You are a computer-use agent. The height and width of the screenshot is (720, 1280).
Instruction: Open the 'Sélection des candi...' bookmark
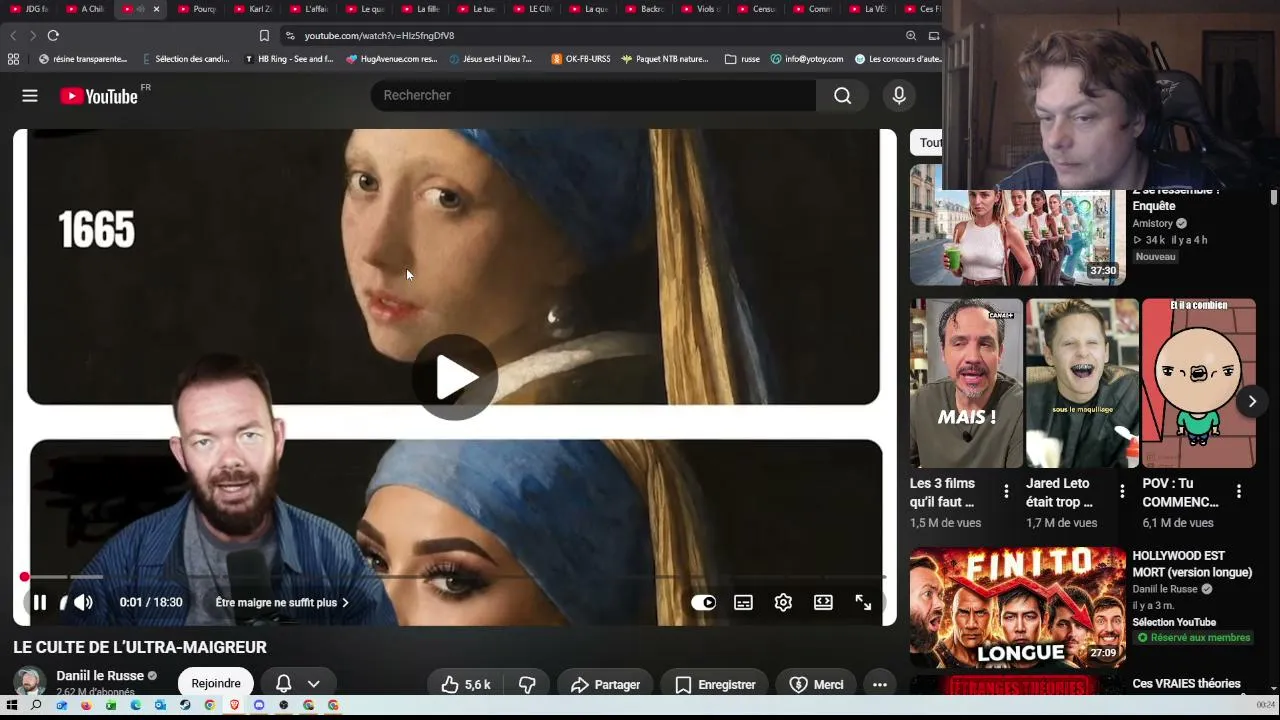pos(186,59)
